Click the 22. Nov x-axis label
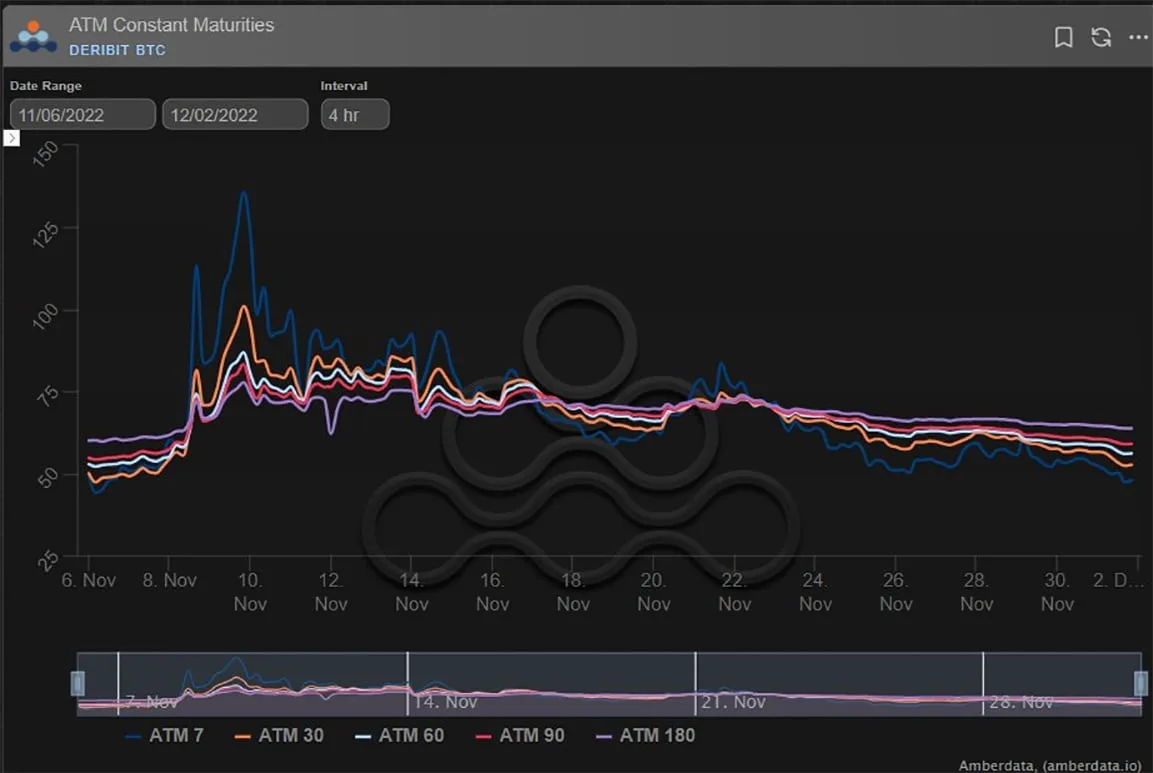1153x773 pixels. 734,592
